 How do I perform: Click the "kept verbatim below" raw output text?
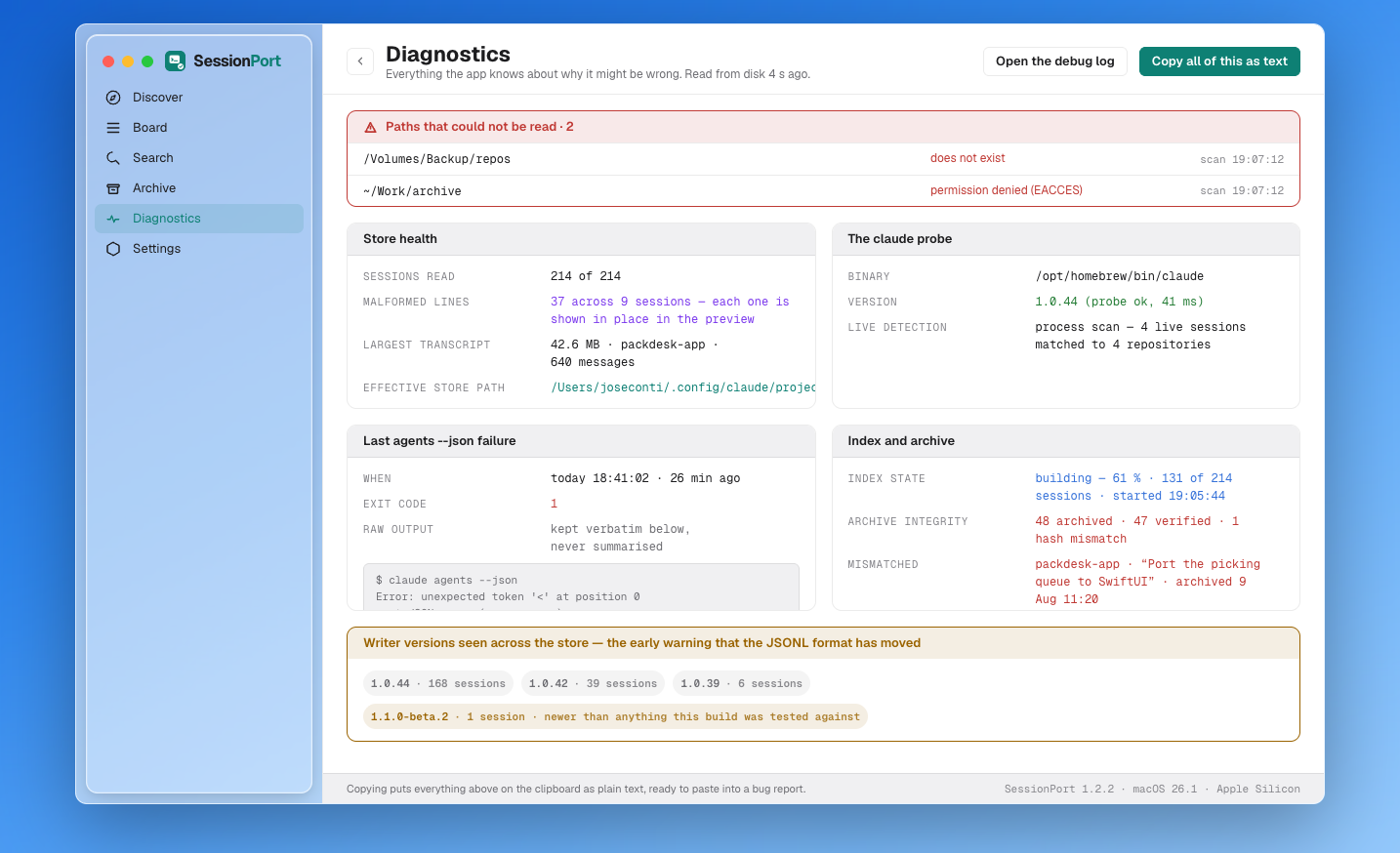pos(620,538)
